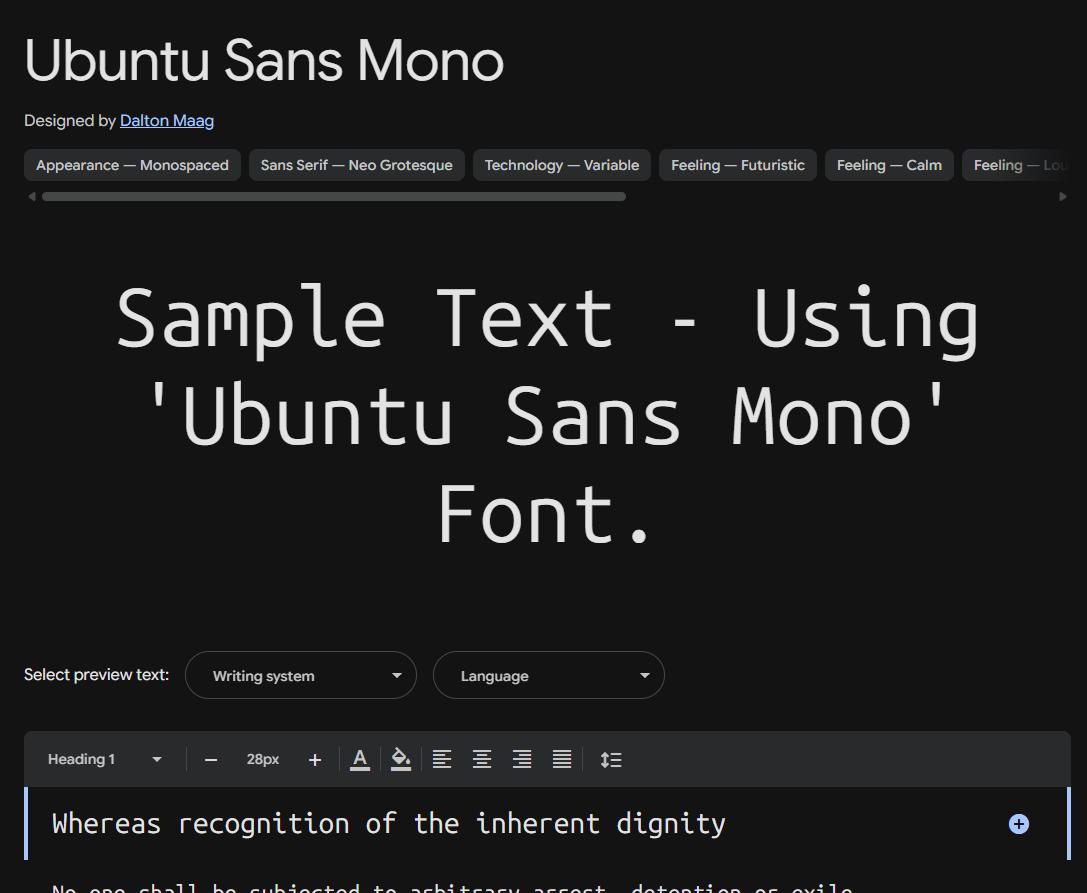Increase font size with plus button
Viewport: 1087px width, 893px height.
[315, 760]
